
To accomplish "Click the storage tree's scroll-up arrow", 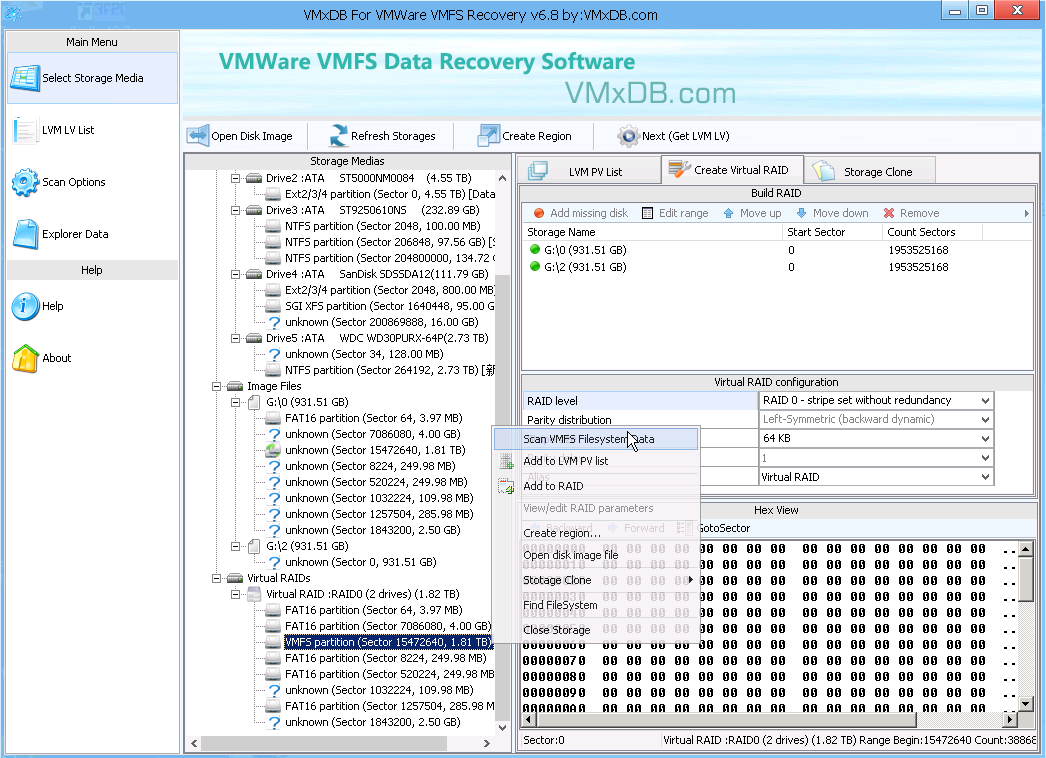I will pyautogui.click(x=502, y=179).
